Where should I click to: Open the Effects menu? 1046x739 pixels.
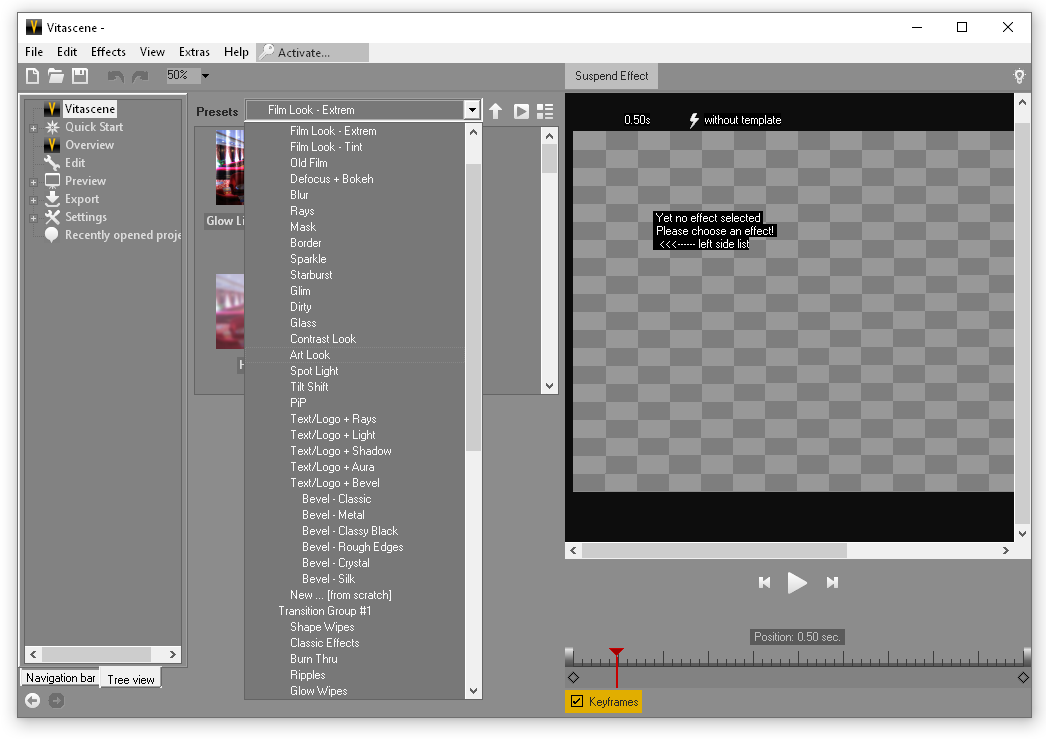pyautogui.click(x=108, y=52)
